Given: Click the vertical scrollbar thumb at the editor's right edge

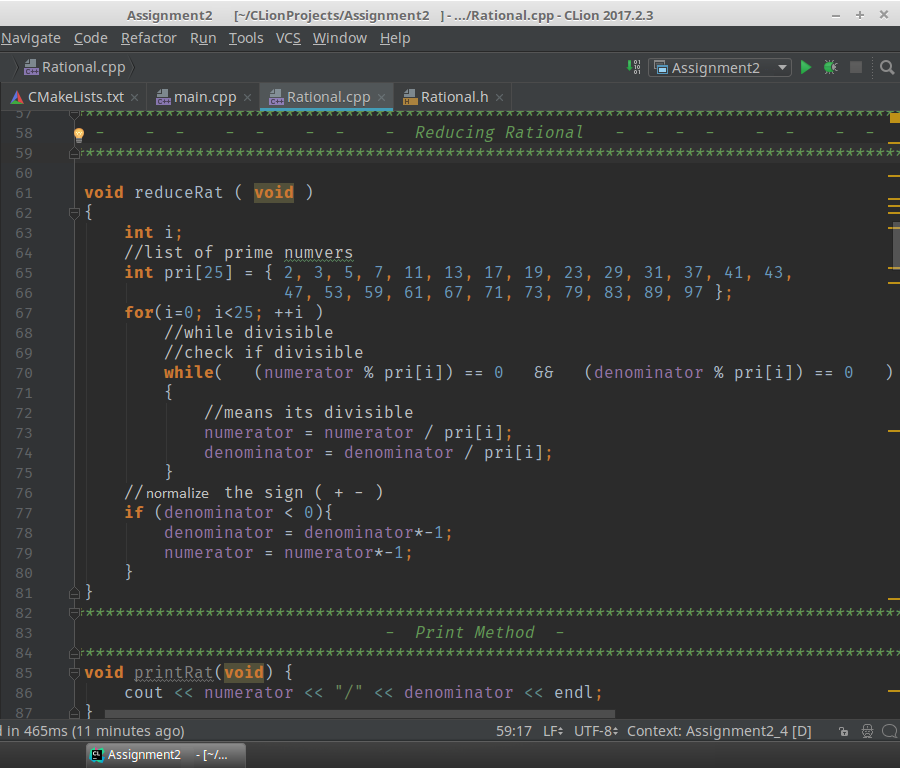Looking at the screenshot, I should 896,244.
